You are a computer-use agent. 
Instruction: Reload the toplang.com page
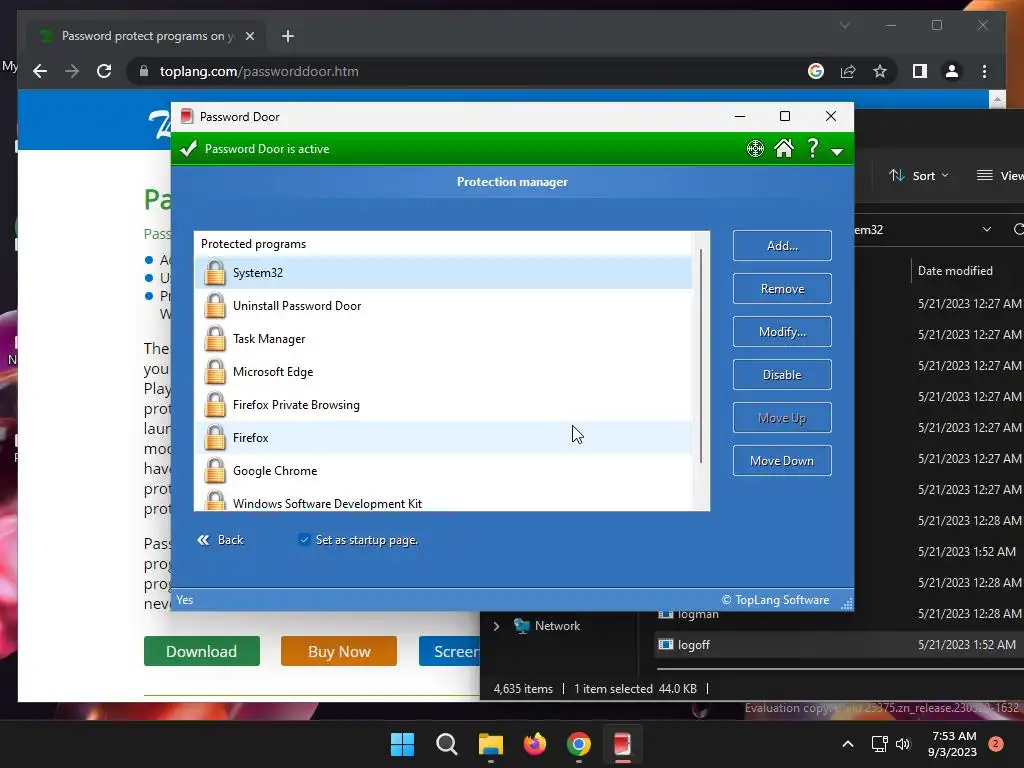coord(104,71)
